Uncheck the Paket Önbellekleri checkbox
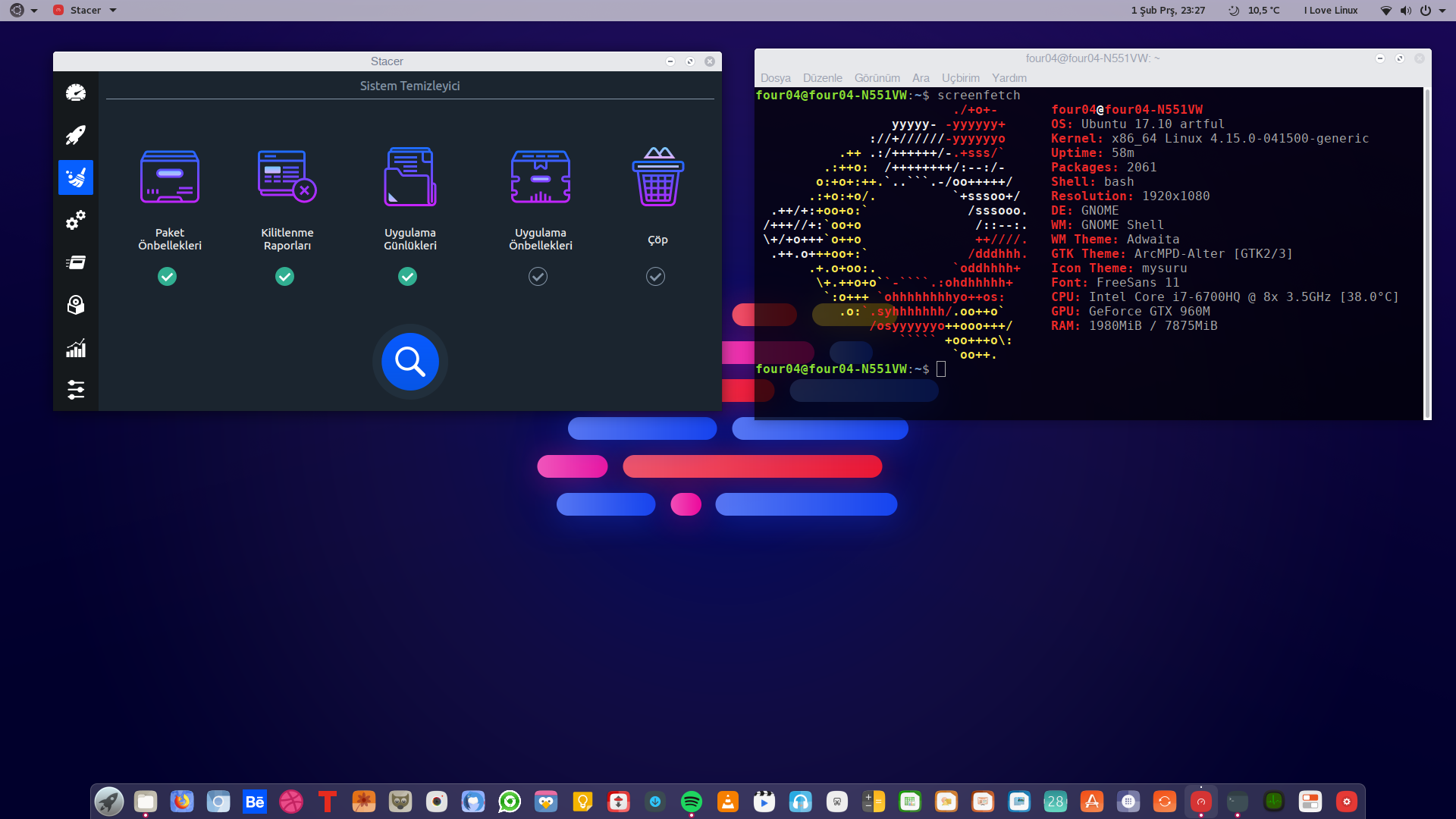 tap(167, 277)
